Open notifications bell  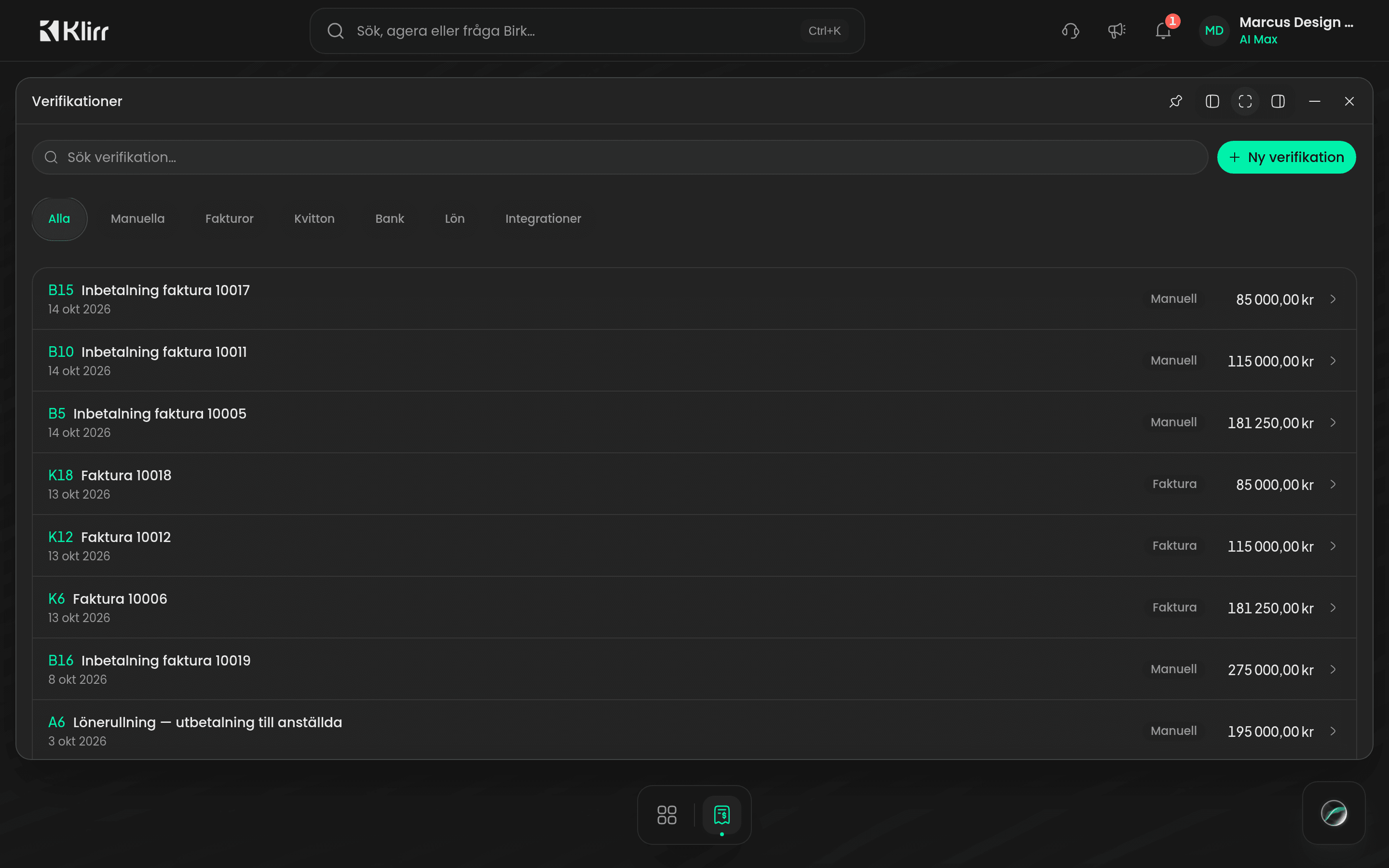pos(1163,30)
